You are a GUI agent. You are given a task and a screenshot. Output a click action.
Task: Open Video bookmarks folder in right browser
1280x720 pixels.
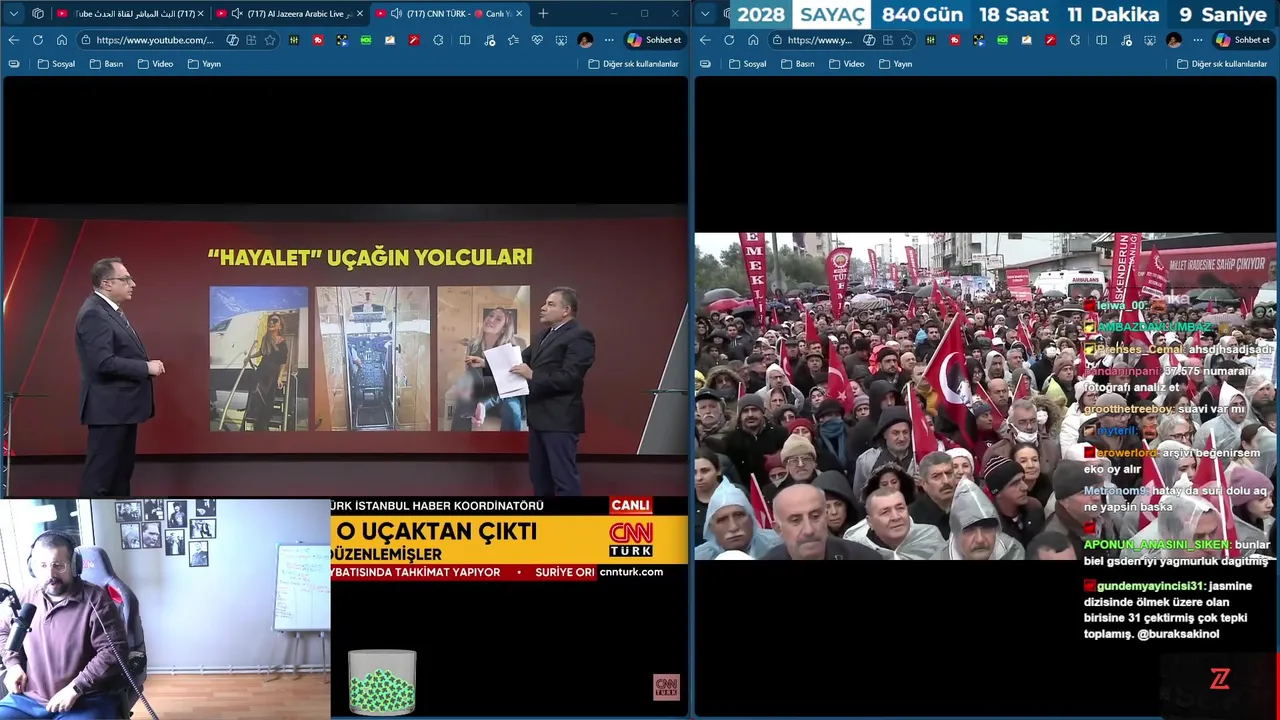point(846,64)
